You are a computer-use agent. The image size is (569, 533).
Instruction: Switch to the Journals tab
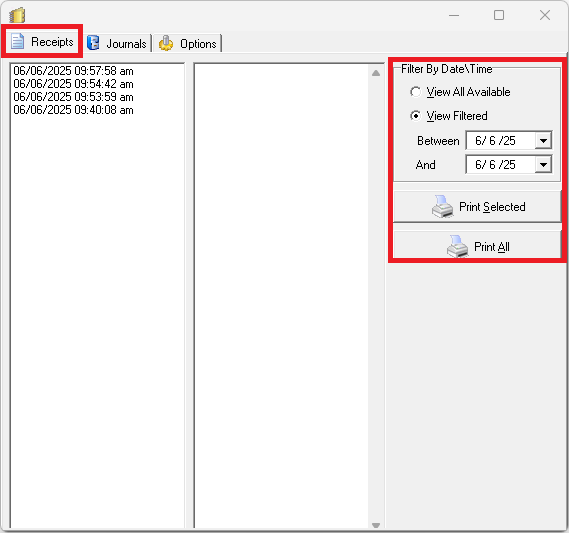pos(118,44)
